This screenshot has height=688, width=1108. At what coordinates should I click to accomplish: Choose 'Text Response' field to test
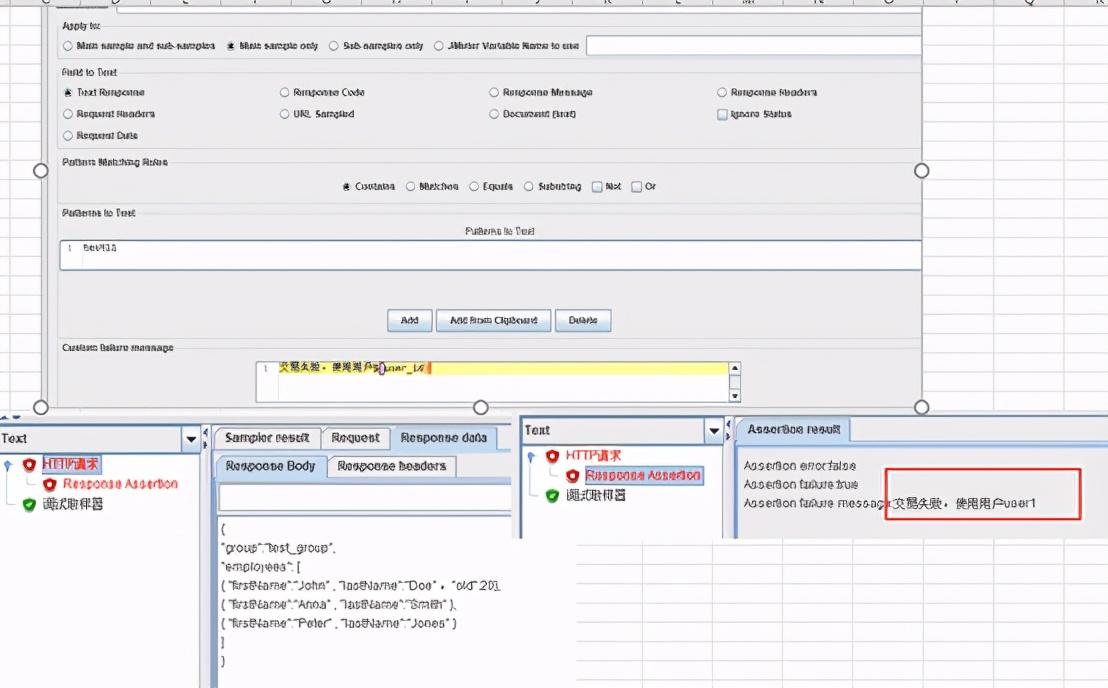[x=68, y=93]
